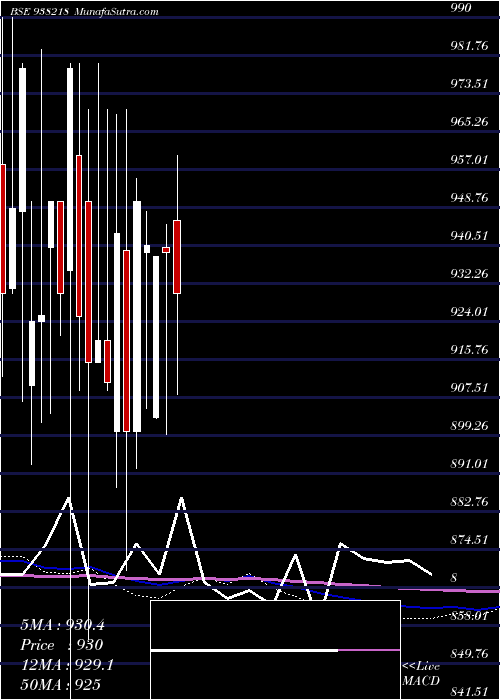Click the MunafaSutra.com text
The image size is (500, 700).
pyautogui.click(x=117, y=12)
